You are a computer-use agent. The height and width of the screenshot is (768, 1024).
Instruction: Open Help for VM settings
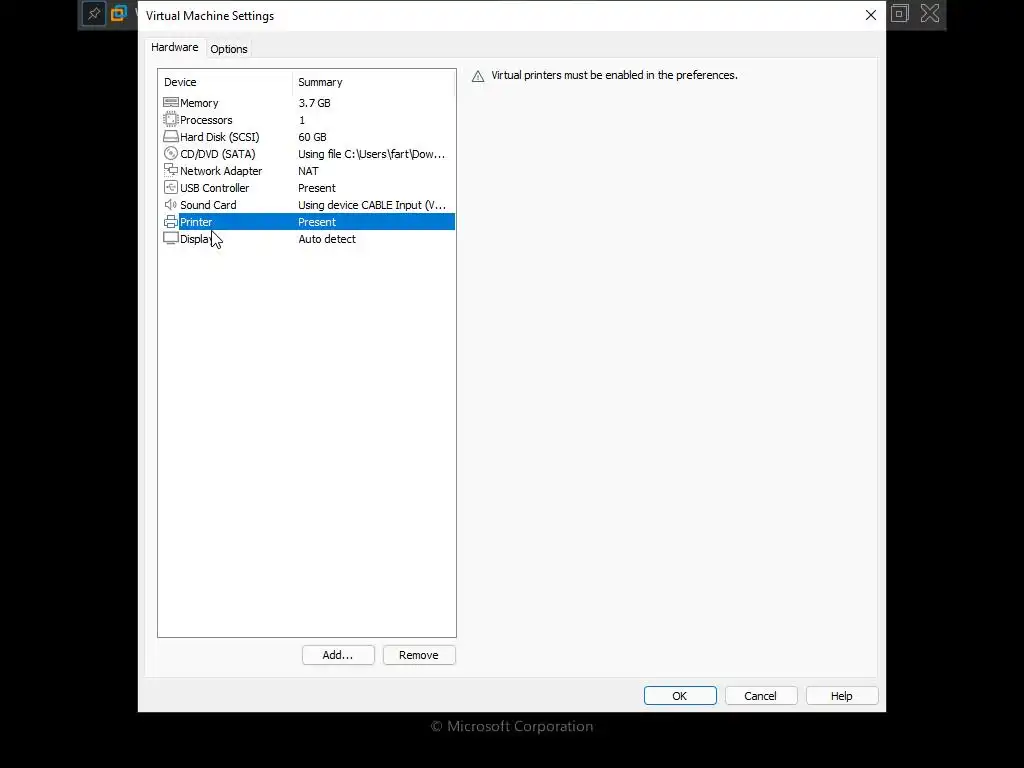coord(842,696)
